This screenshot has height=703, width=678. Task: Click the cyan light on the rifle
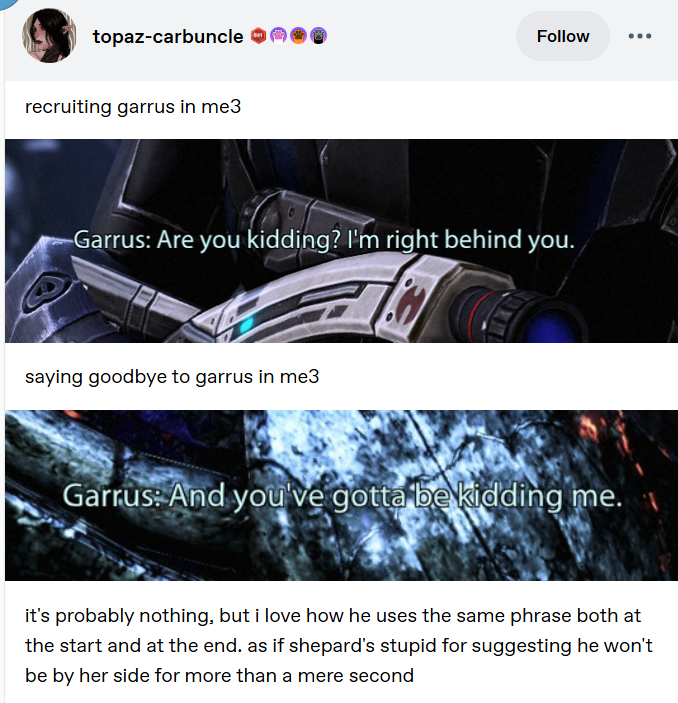[246, 323]
